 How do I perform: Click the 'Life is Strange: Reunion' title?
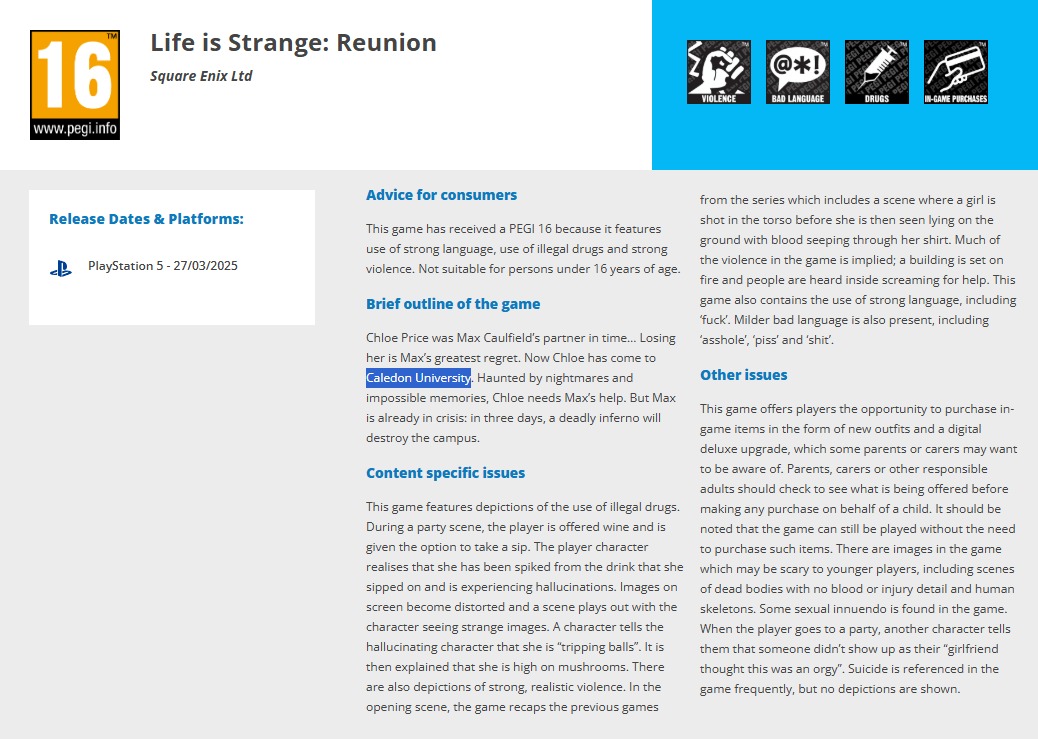pos(293,43)
